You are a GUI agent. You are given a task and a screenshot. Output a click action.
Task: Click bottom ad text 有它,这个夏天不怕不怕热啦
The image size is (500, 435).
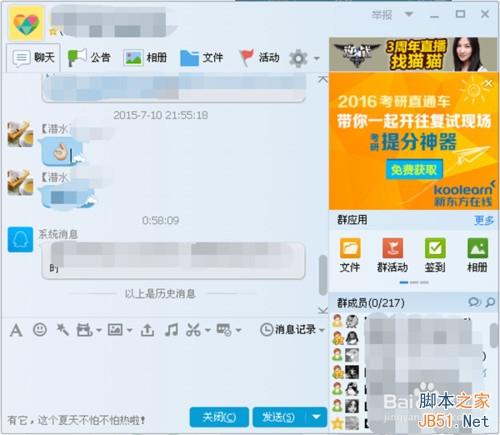point(76,420)
